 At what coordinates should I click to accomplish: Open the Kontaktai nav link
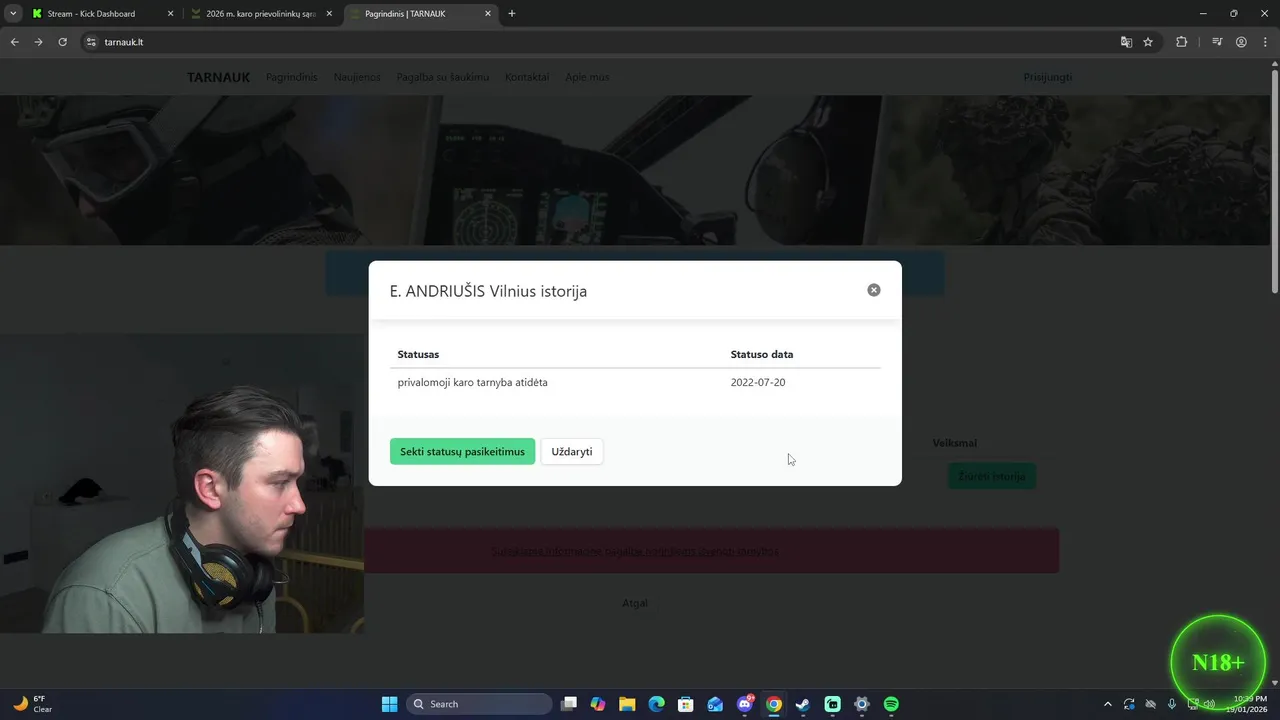[x=527, y=77]
